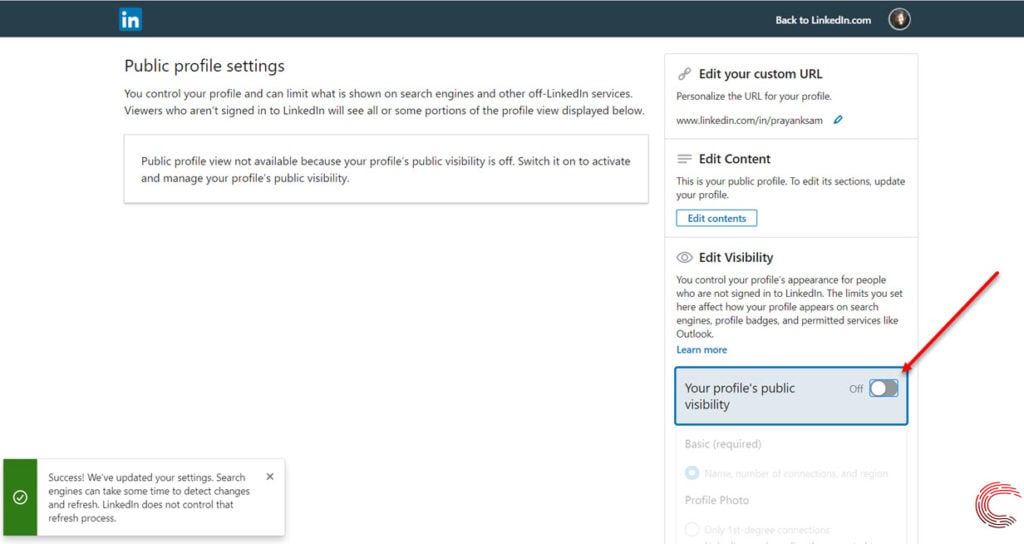Screen dimensions: 1024x544
Task: Click the Profile Photo label
Action: (x=716, y=500)
